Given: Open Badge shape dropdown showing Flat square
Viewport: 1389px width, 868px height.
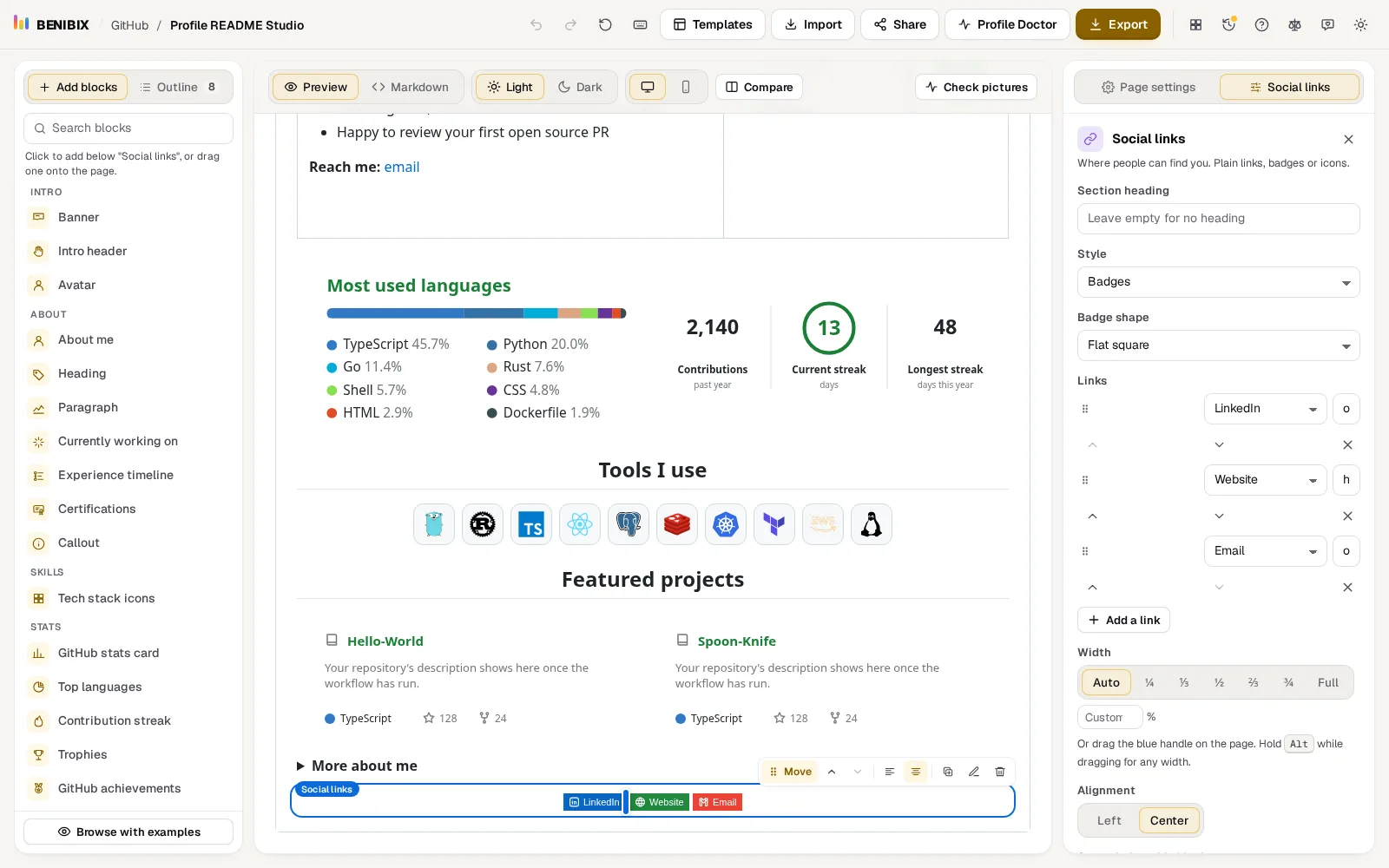Looking at the screenshot, I should click(x=1218, y=345).
